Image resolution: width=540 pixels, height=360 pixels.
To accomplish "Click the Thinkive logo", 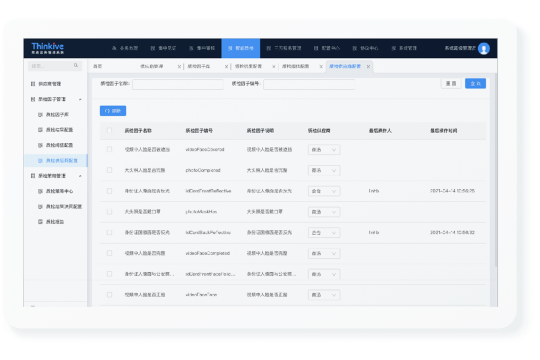I will pos(48,48).
